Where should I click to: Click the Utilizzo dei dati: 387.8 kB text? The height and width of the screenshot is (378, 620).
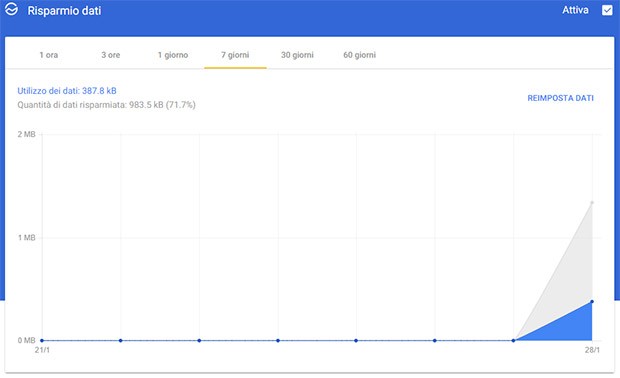[x=67, y=91]
